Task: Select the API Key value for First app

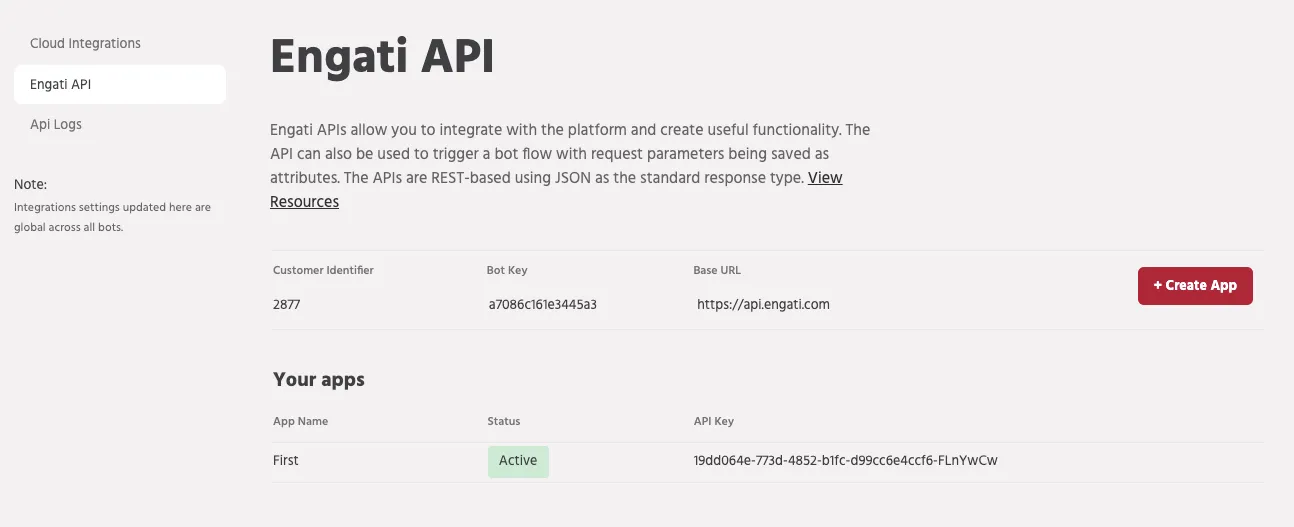Action: point(845,461)
